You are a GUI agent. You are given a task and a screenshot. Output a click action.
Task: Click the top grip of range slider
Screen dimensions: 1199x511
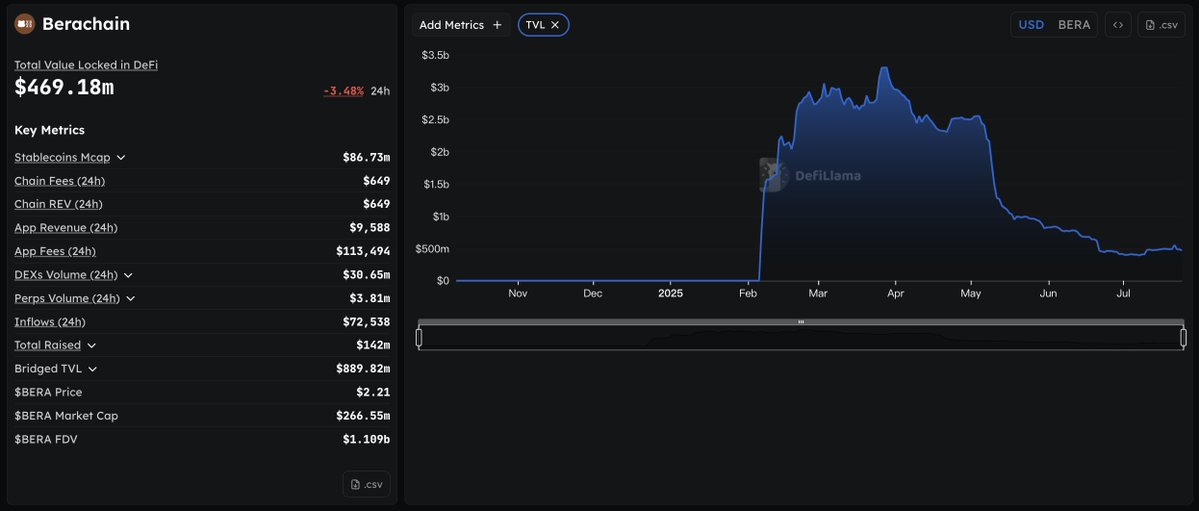[801, 322]
